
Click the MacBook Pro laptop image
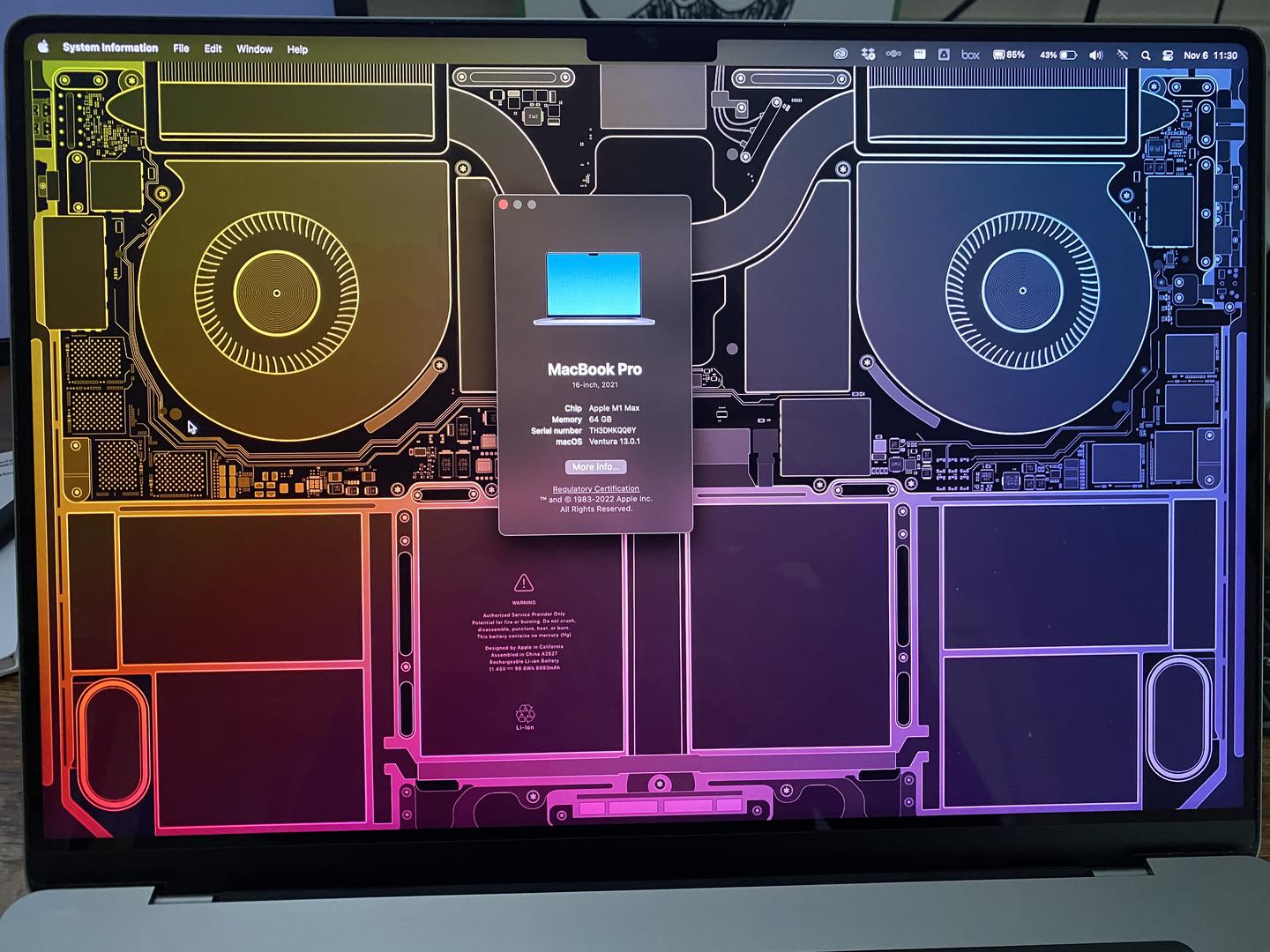click(x=594, y=288)
